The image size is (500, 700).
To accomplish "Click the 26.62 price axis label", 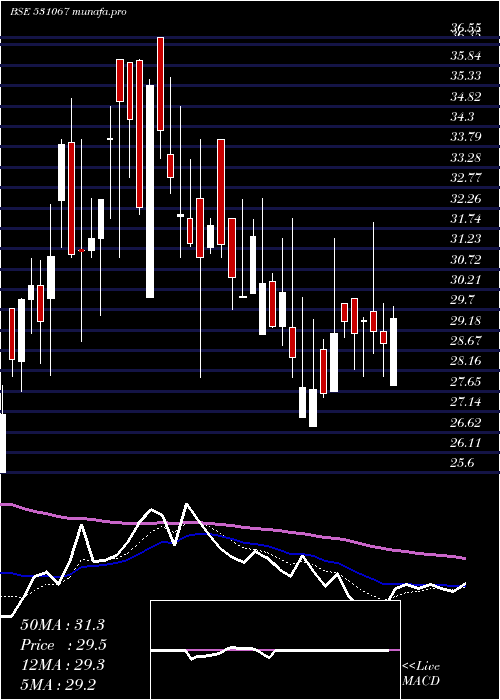I will (466, 422).
